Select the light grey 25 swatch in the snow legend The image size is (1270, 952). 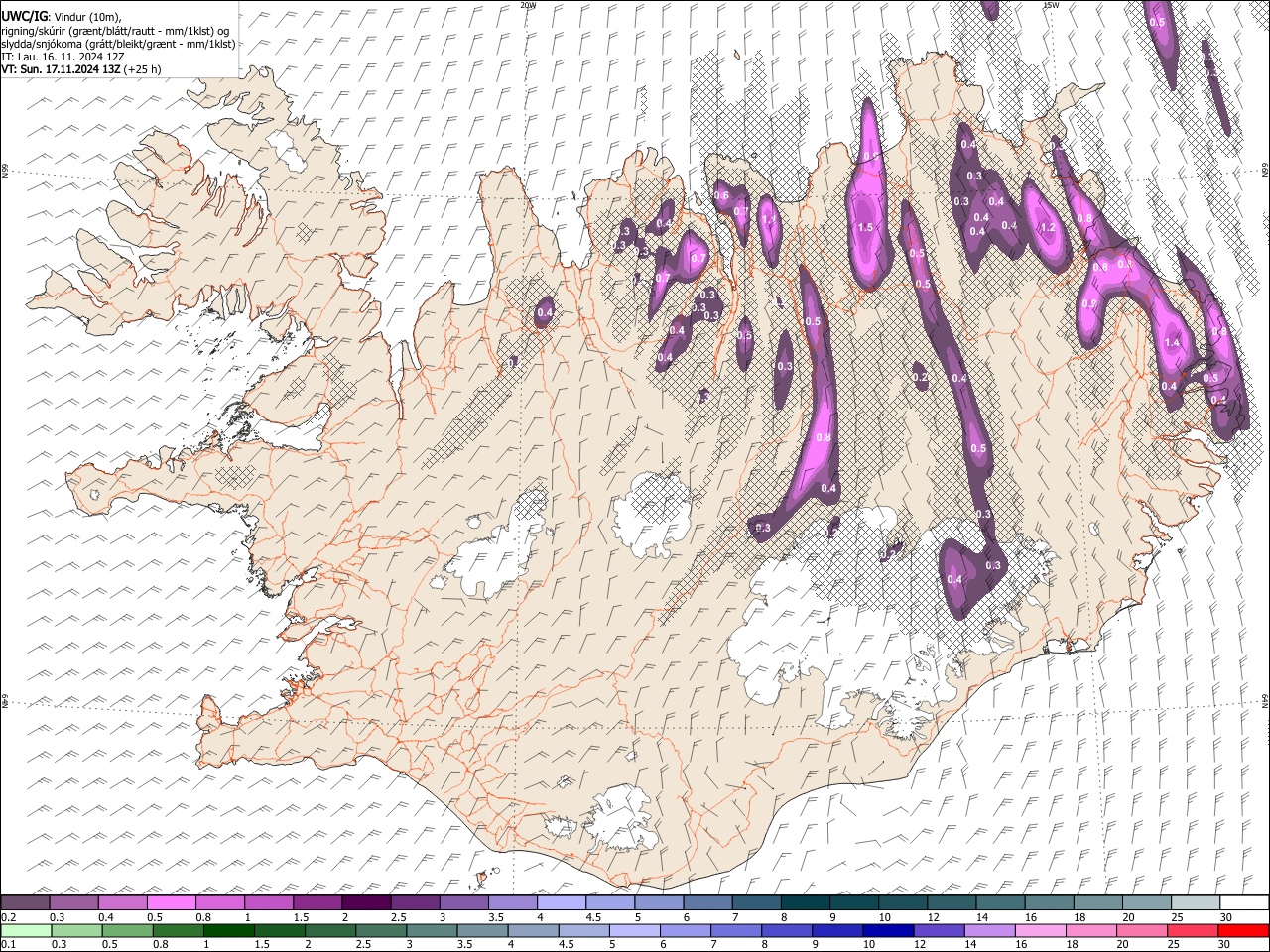coord(1195,902)
